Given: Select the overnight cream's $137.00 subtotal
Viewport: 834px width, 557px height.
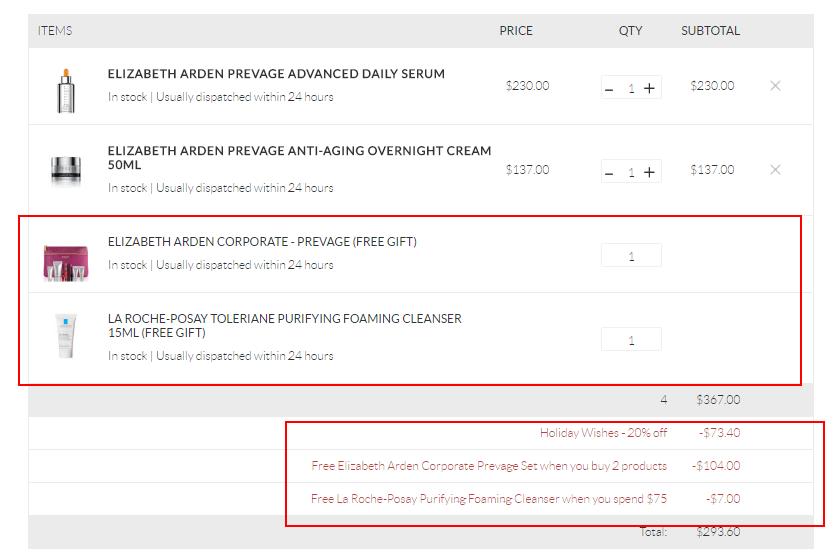Looking at the screenshot, I should [x=712, y=170].
